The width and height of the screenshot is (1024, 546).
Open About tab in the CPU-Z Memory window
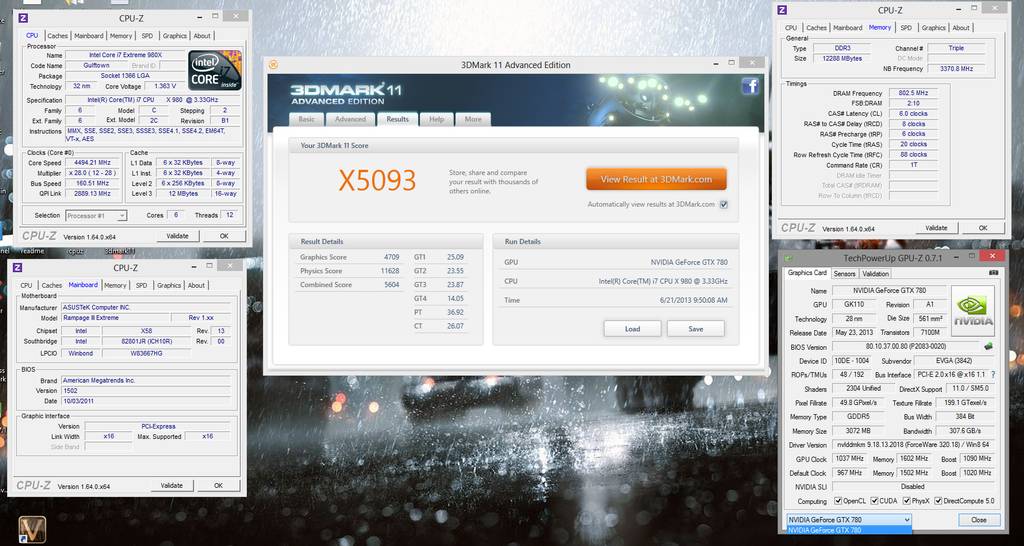pos(961,28)
